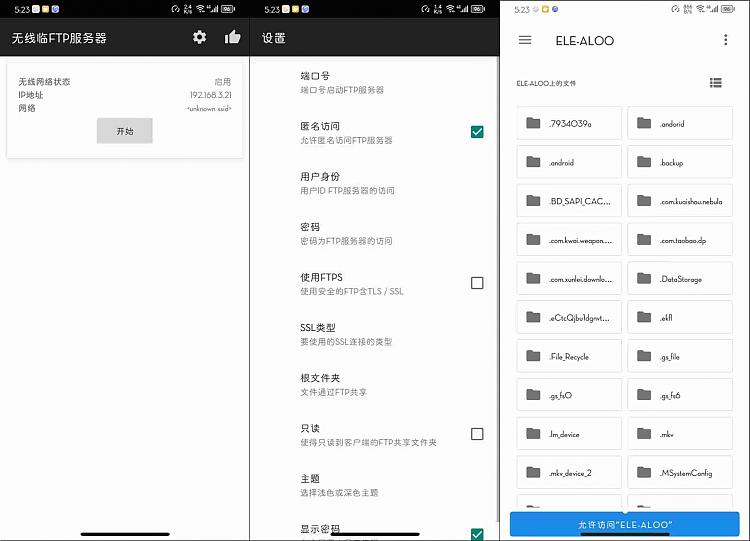Viewport: 750px width, 541px height.
Task: Tap the thumbs-up rate icon
Action: pyautogui.click(x=233, y=37)
